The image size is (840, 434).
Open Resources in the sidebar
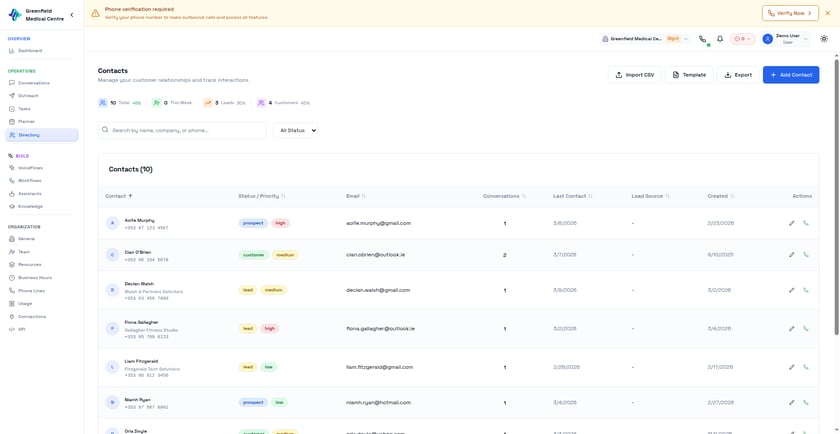coord(41,265)
